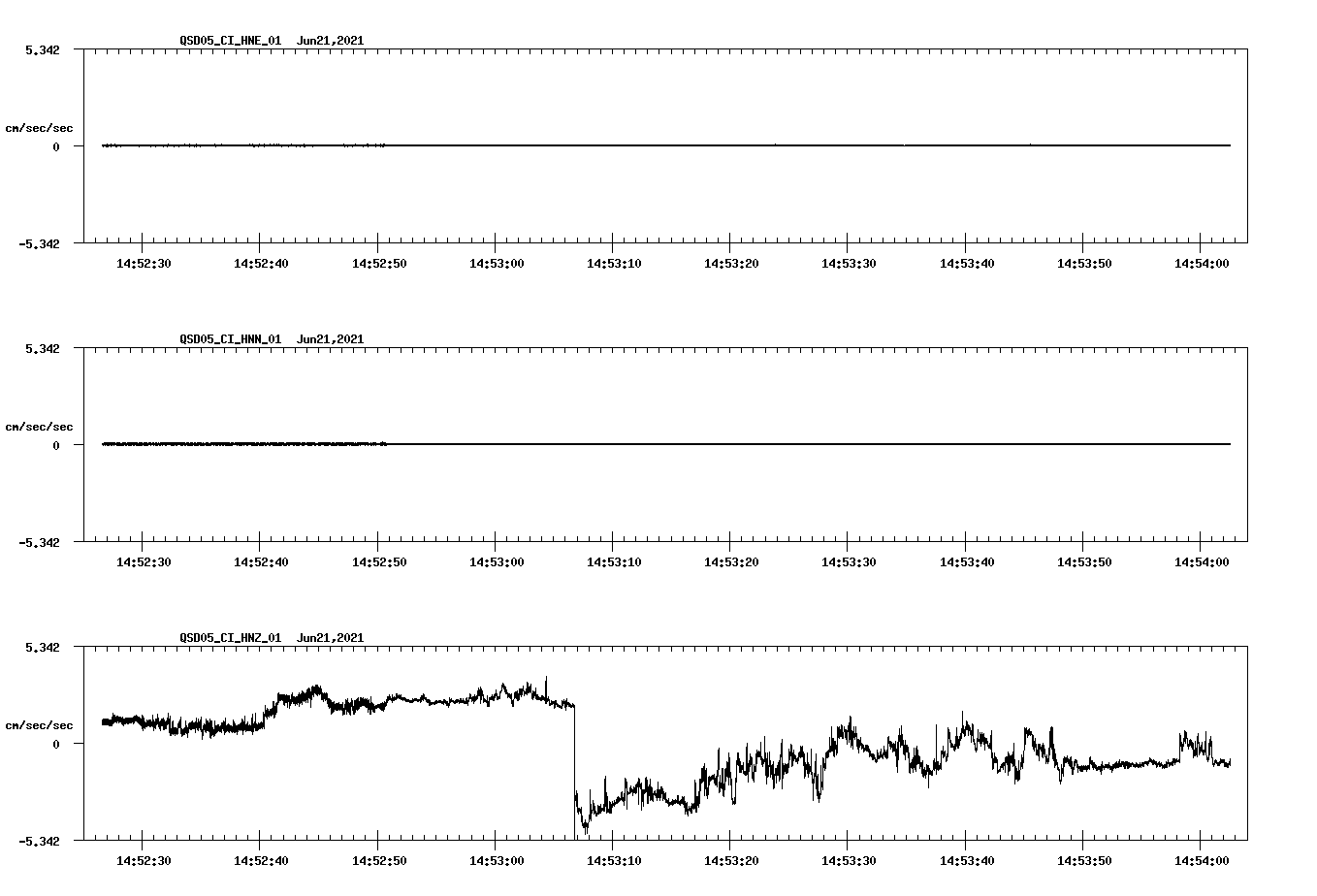
Task: Click 14:53:40 label on HNZ plot axis
Action: [966, 860]
